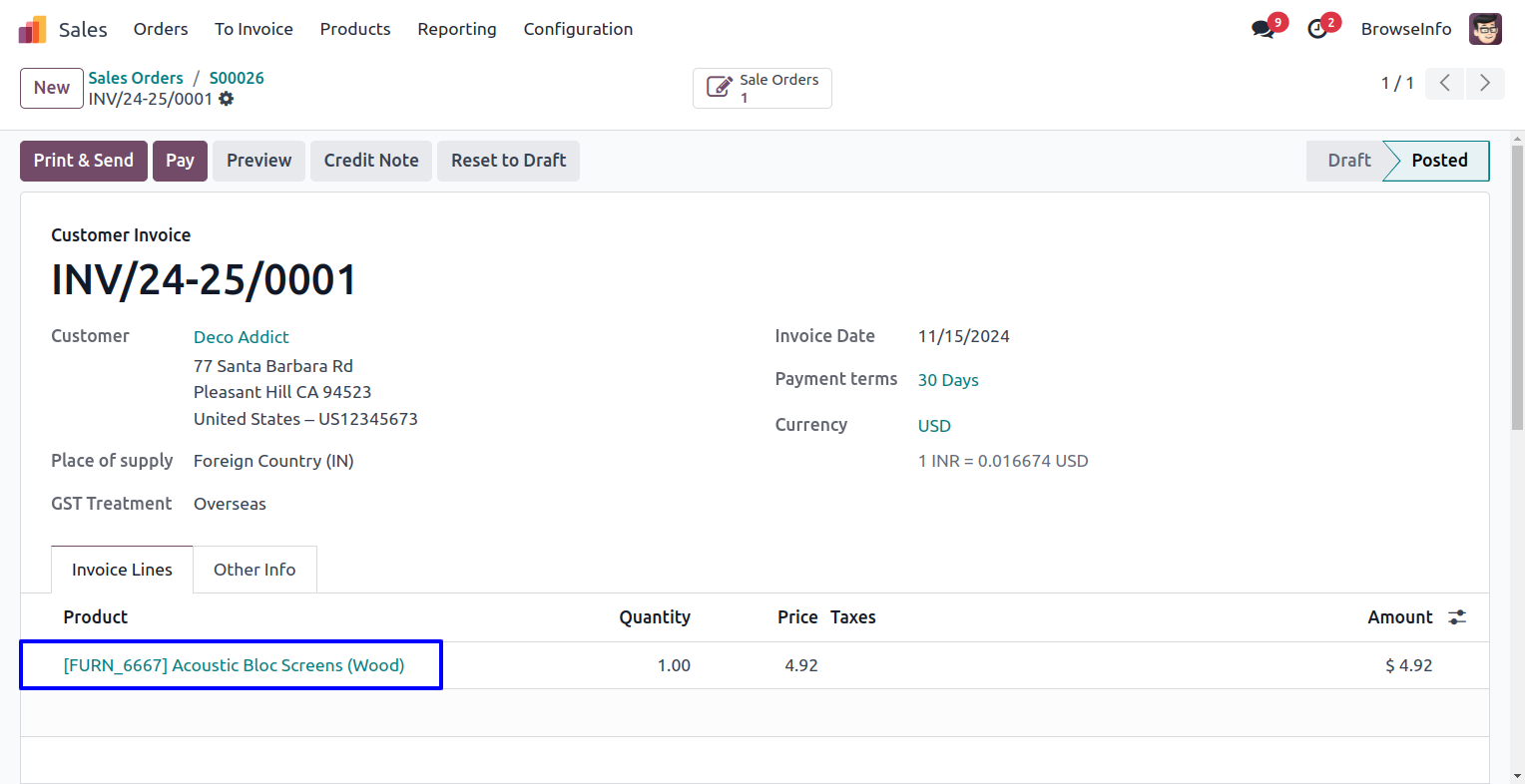Open the Orders menu

(x=161, y=29)
